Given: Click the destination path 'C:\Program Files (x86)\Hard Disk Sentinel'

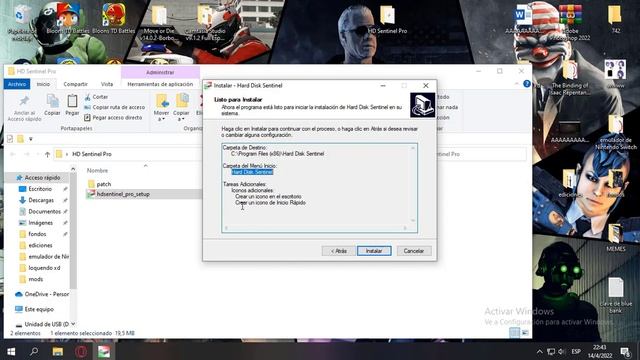Looking at the screenshot, I should tap(278, 154).
